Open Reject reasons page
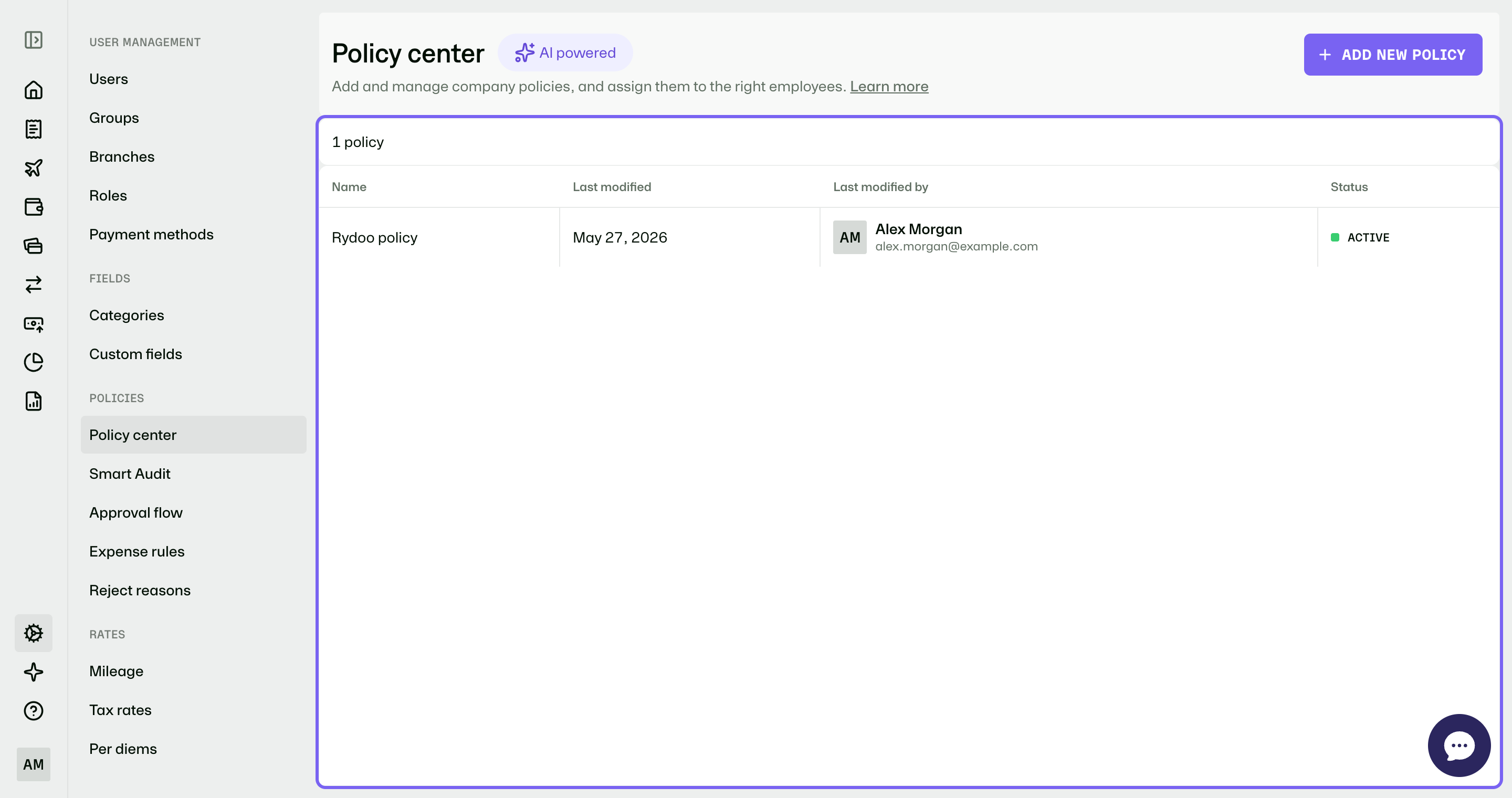 pyautogui.click(x=140, y=590)
